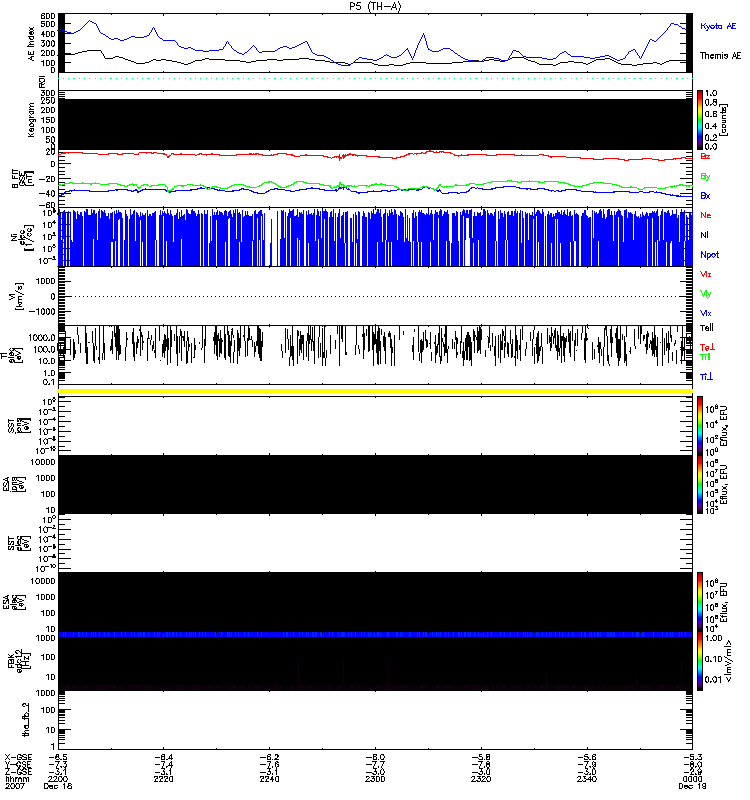Screen dimensions: 750x800
Task: Click the green Viy velocity legend label
Action: pyautogui.click(x=706, y=294)
